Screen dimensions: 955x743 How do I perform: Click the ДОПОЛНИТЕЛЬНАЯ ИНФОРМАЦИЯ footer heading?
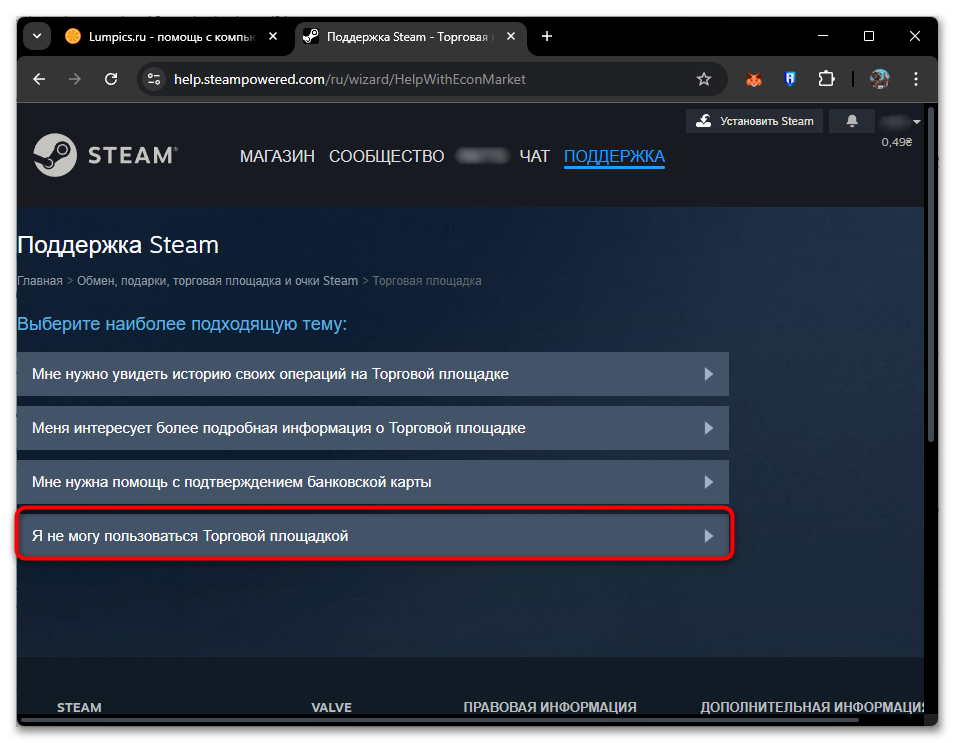[812, 708]
